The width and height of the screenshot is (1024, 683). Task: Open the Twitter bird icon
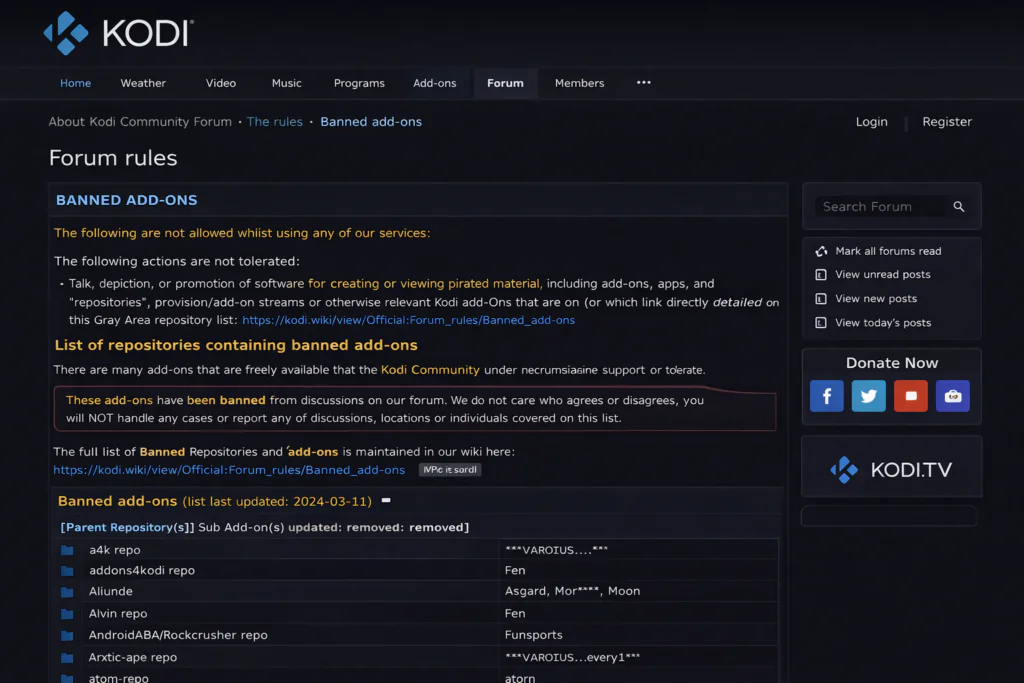click(868, 396)
